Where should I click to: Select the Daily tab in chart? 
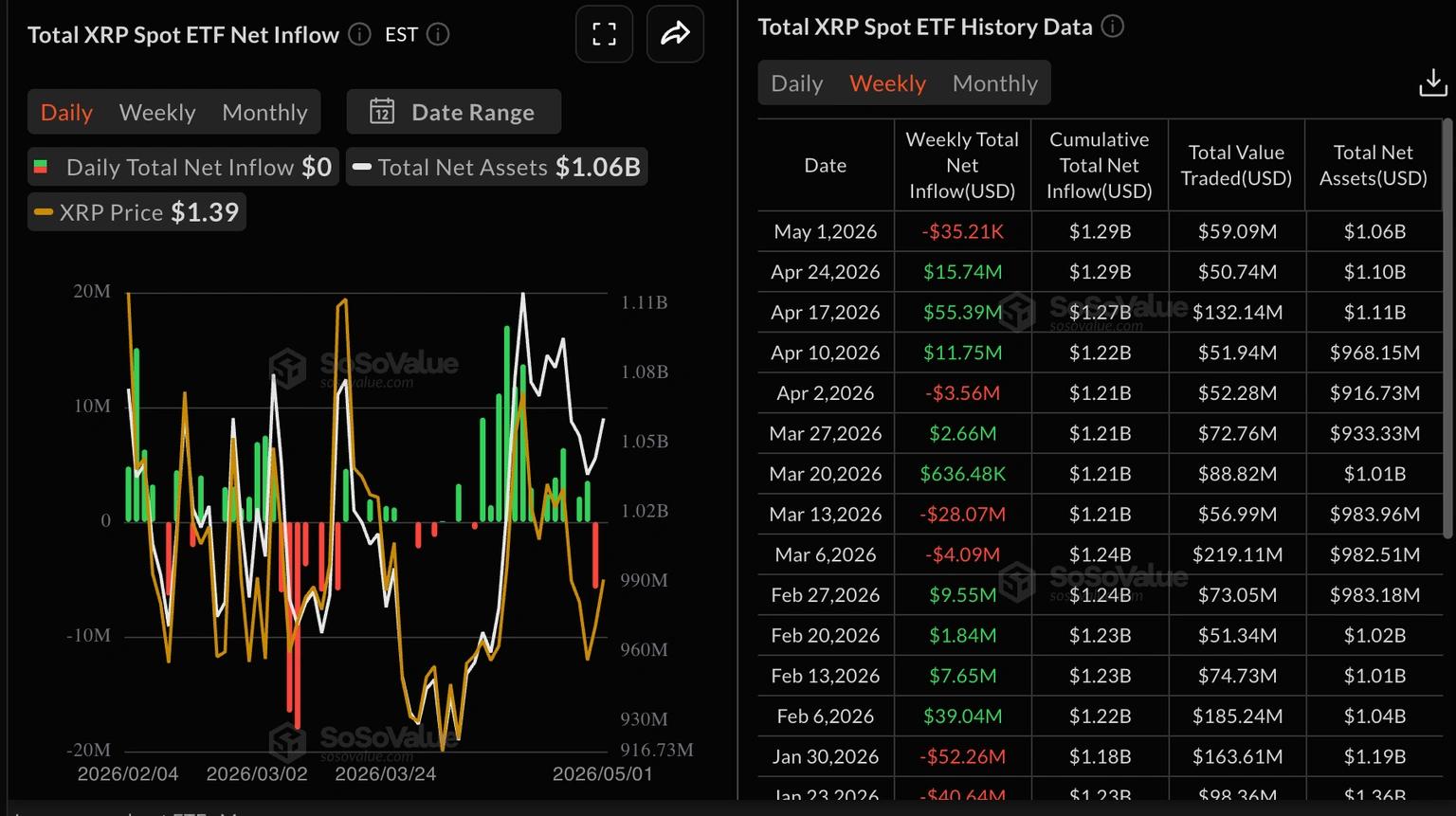click(66, 113)
